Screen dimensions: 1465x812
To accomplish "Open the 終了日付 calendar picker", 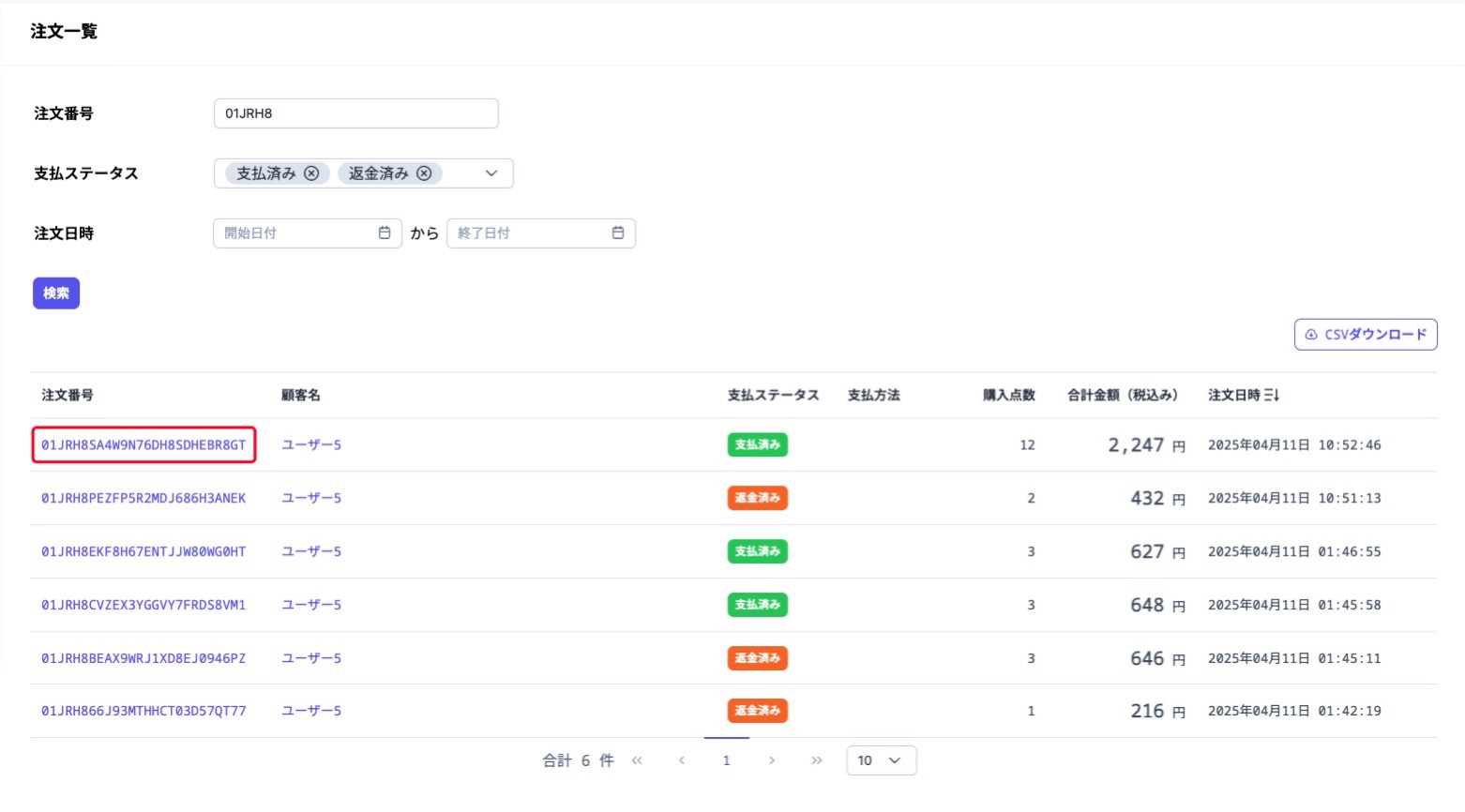I will click(618, 233).
